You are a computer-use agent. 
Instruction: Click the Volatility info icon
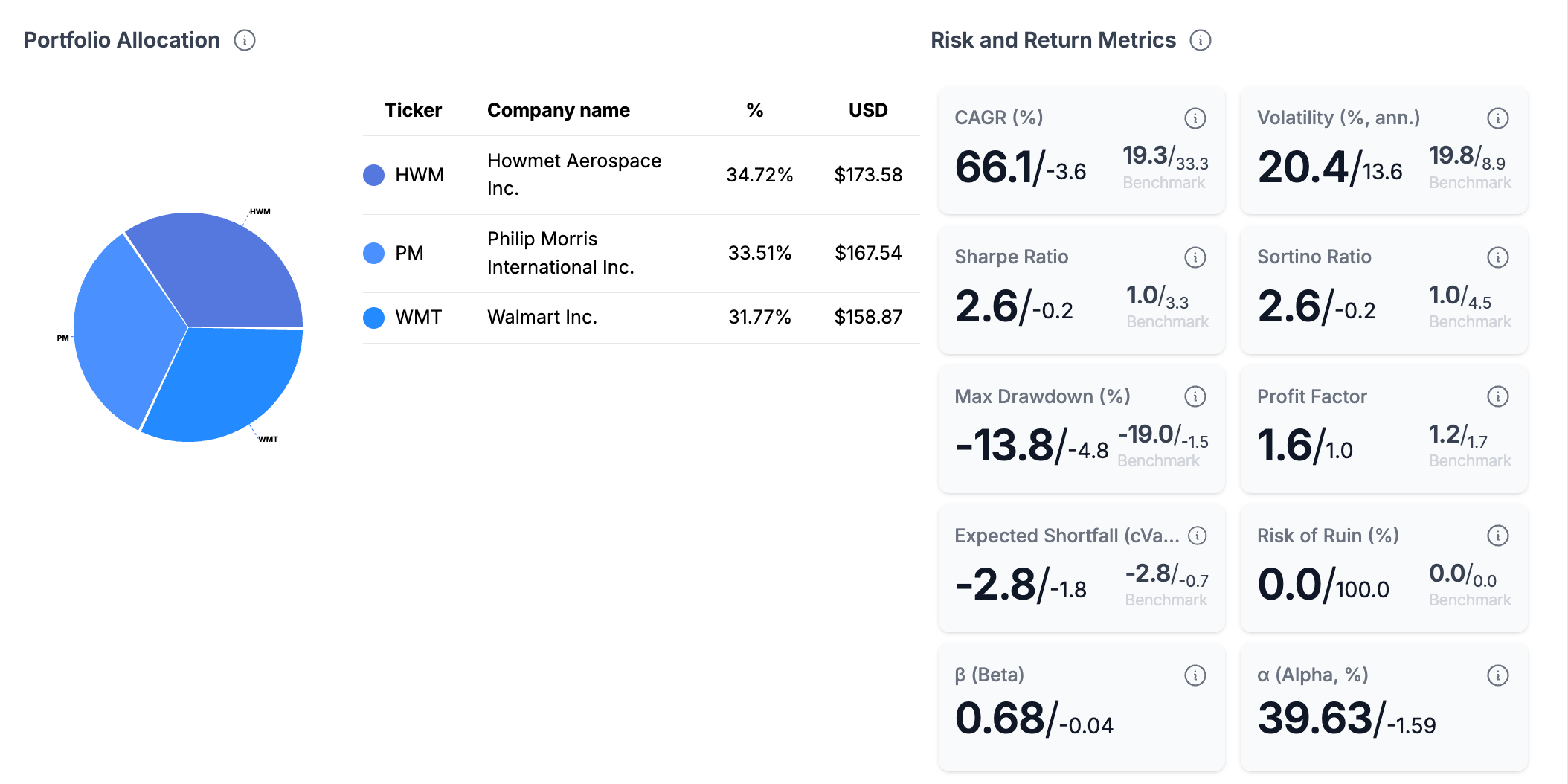[x=1497, y=118]
